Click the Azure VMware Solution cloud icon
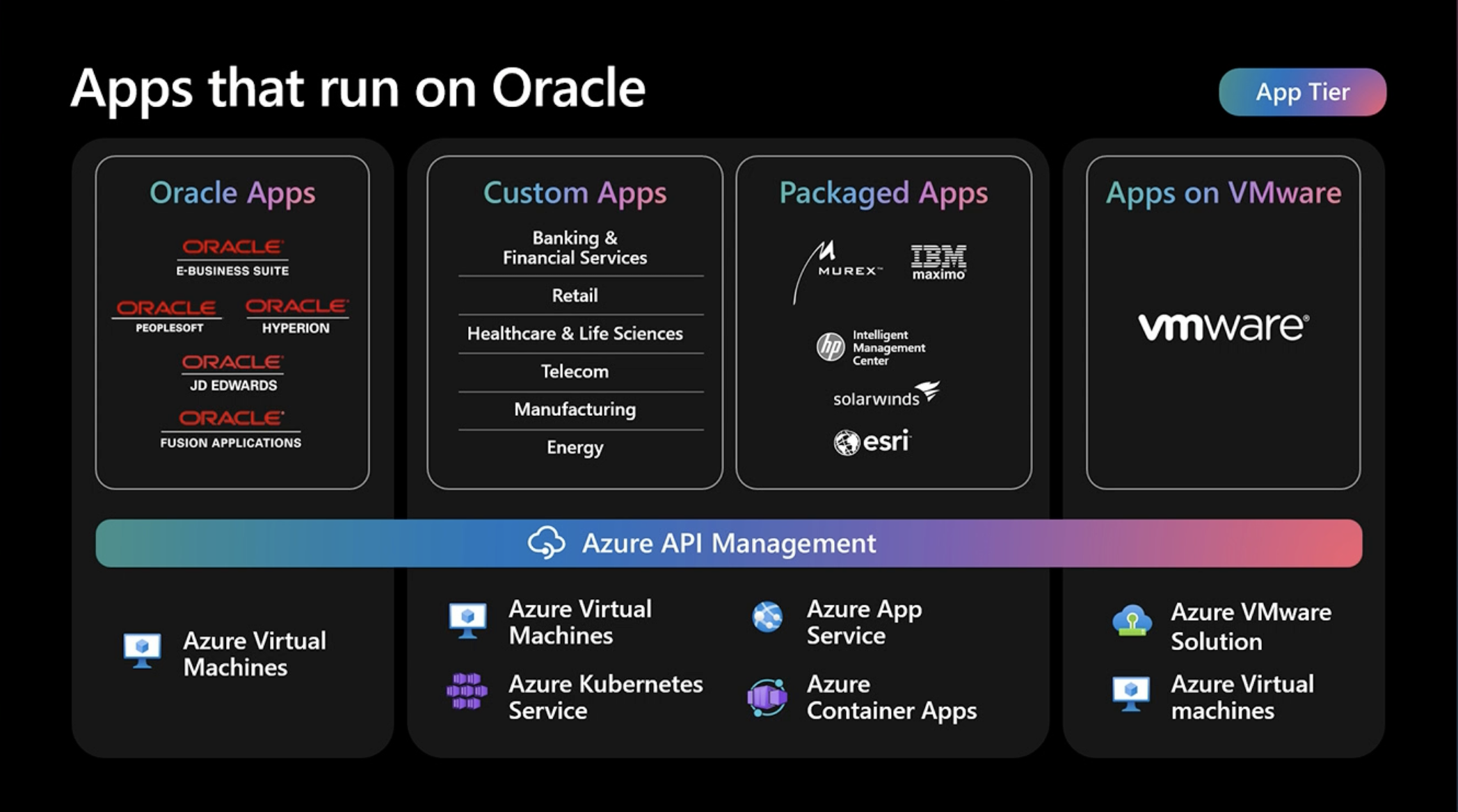This screenshot has height=812, width=1458. tap(1132, 621)
